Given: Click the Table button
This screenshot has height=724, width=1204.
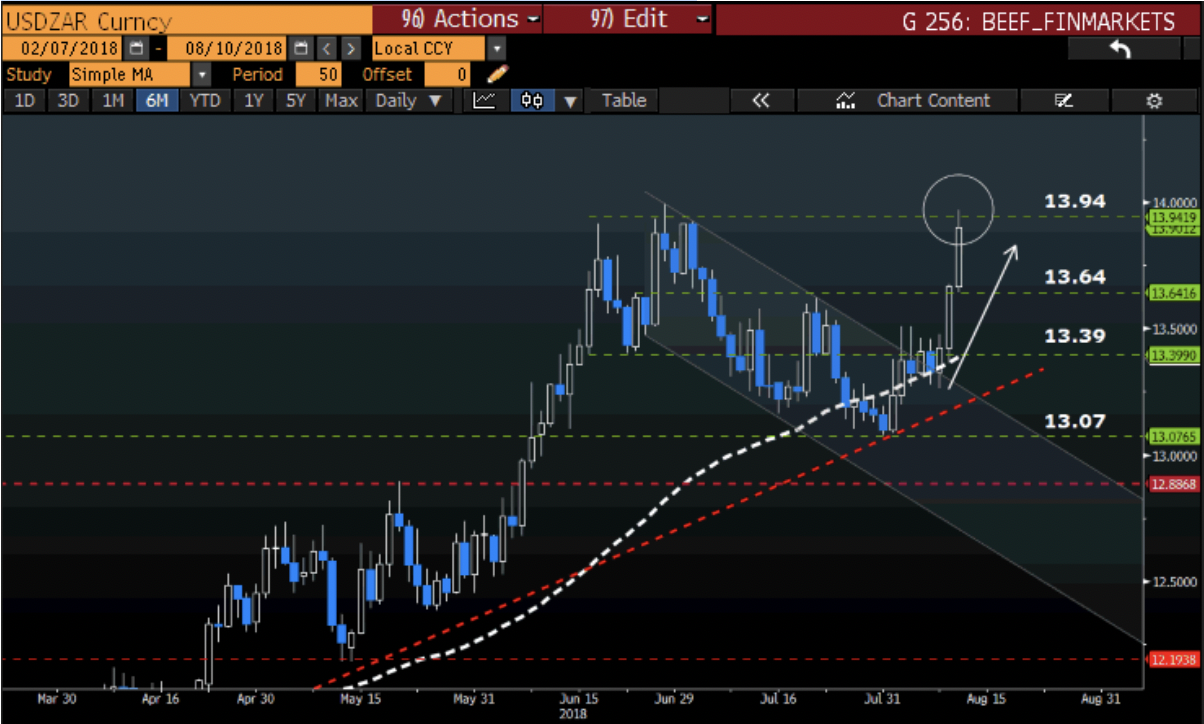Looking at the screenshot, I should [x=624, y=100].
